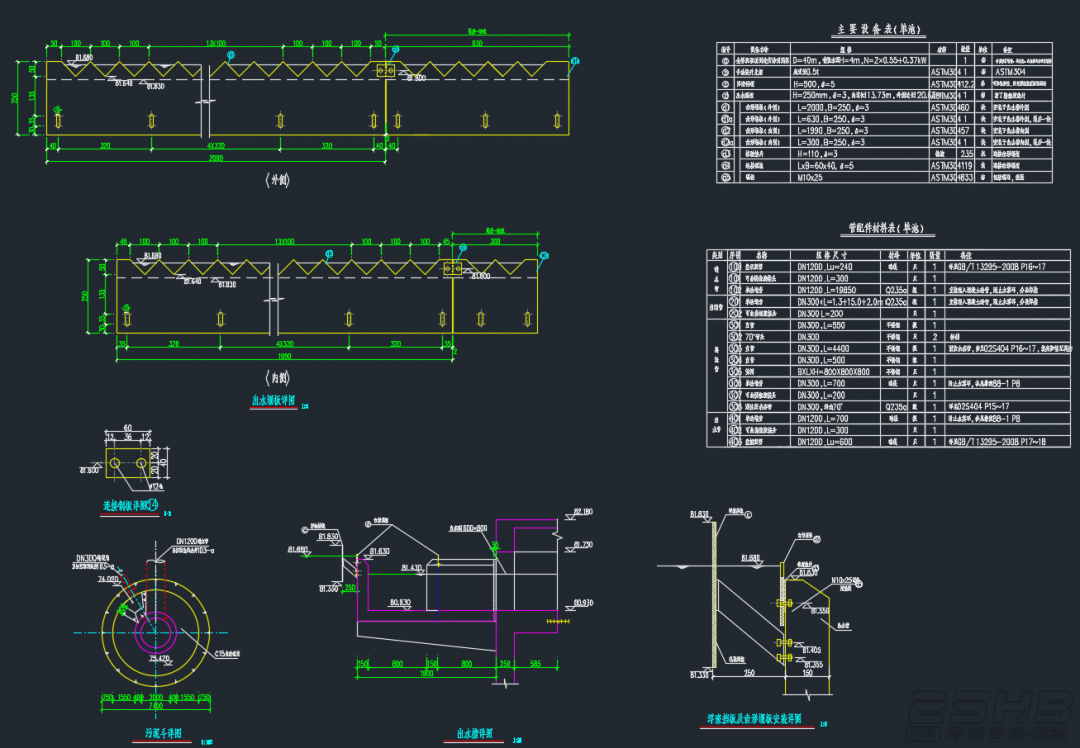
Task: Click the ASTM304 remarks cell of row 2
Action: coord(1010,72)
